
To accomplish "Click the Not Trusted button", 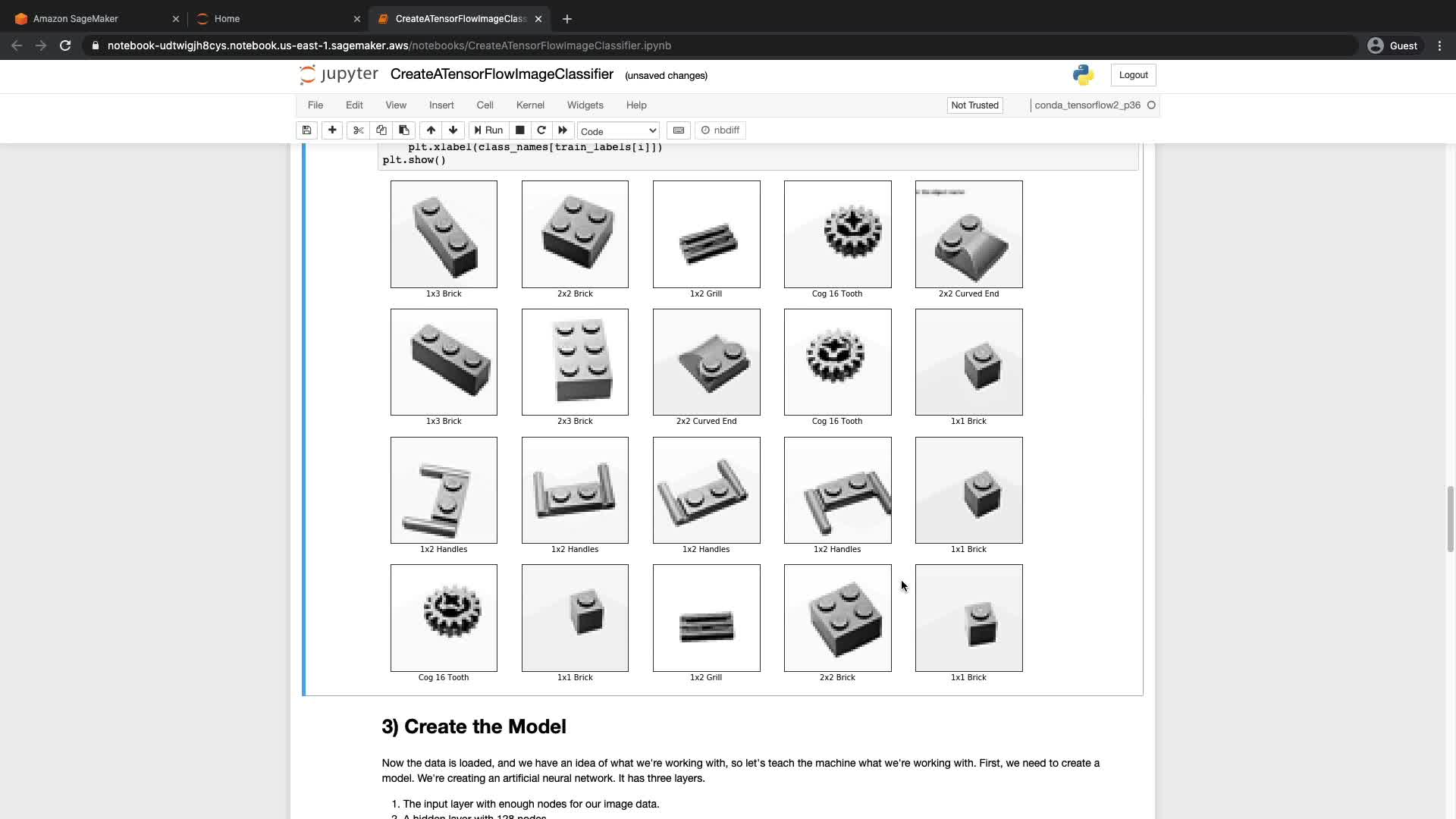I will pos(974,105).
